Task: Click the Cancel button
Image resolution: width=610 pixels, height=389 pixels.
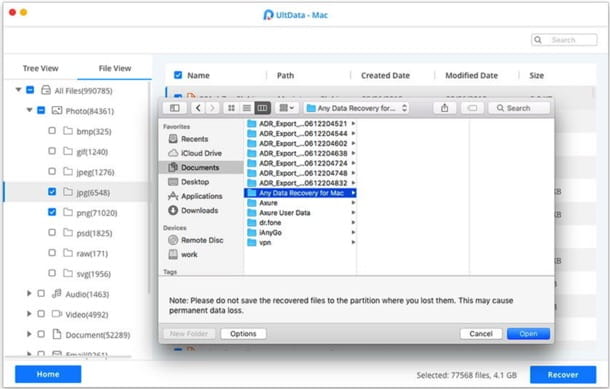Action: pyautogui.click(x=481, y=334)
